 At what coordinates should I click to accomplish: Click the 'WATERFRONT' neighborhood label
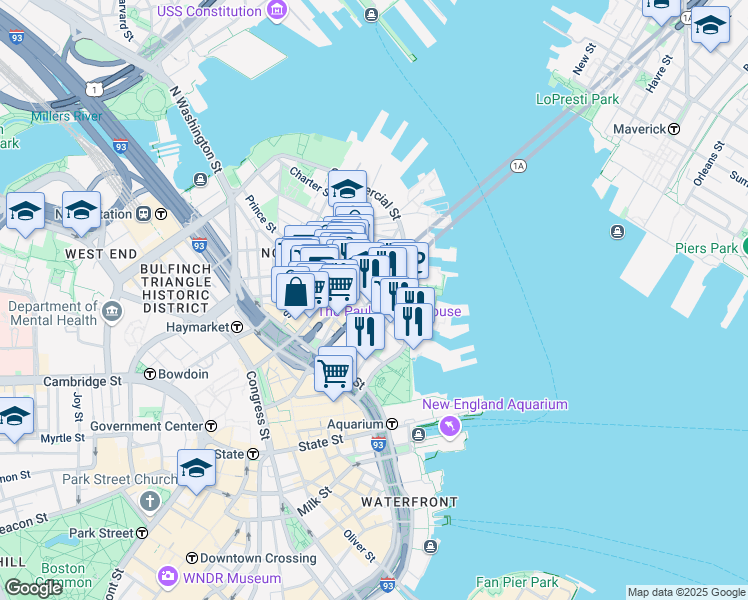click(409, 502)
